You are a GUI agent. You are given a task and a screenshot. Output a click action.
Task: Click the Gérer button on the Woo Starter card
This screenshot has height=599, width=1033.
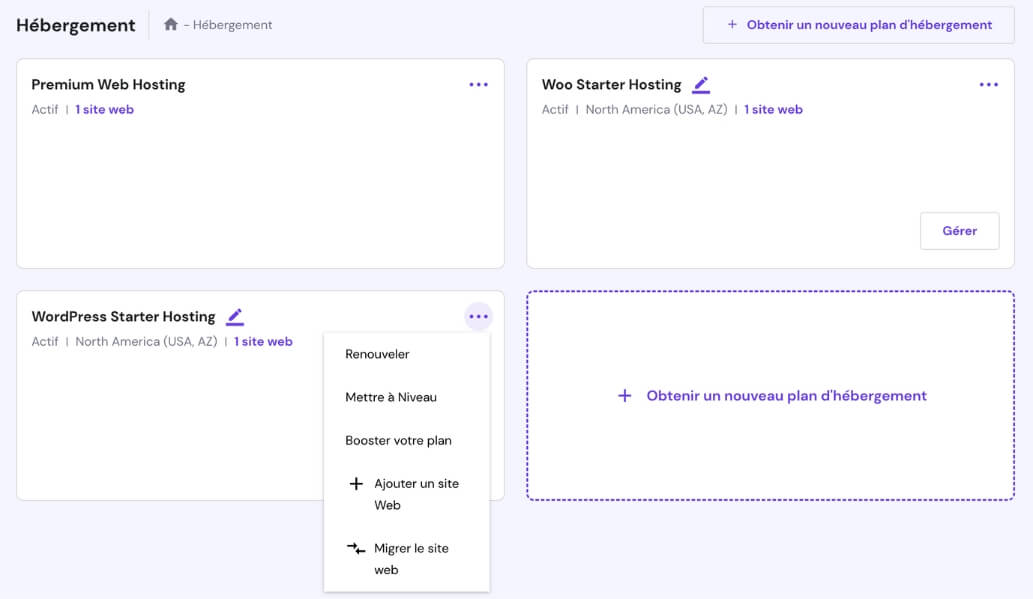(x=959, y=231)
